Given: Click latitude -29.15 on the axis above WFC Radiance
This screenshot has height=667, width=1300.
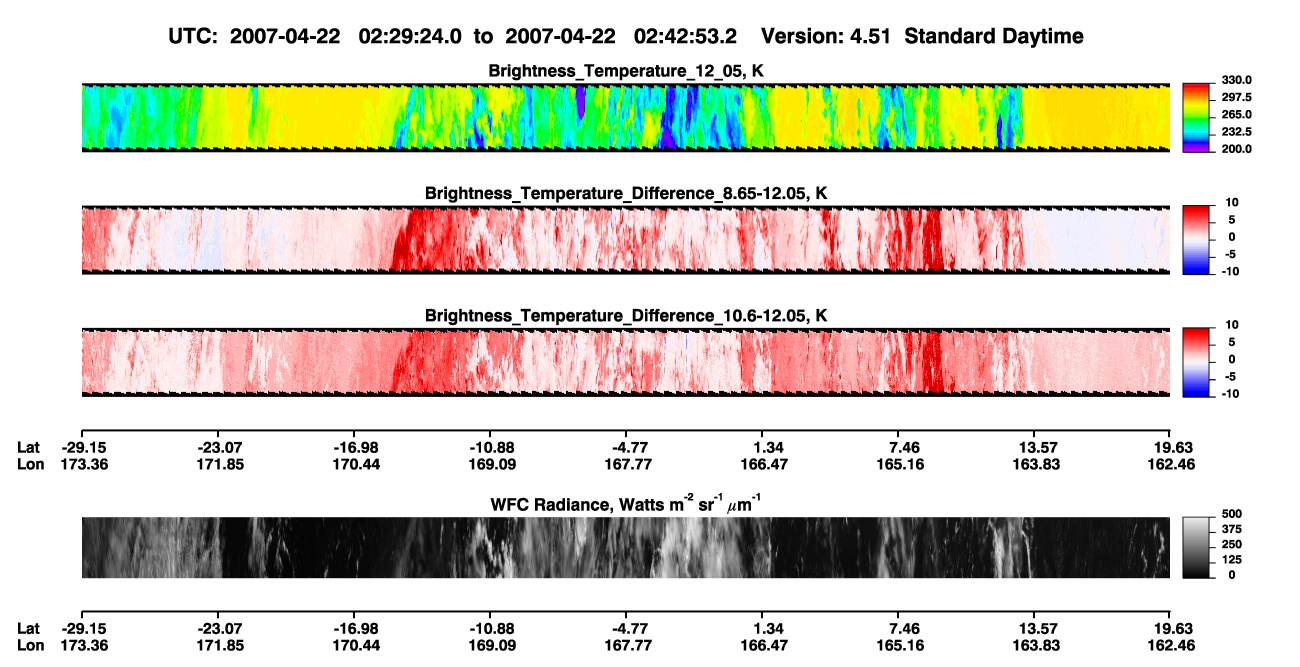Looking at the screenshot, I should click(x=82, y=447).
